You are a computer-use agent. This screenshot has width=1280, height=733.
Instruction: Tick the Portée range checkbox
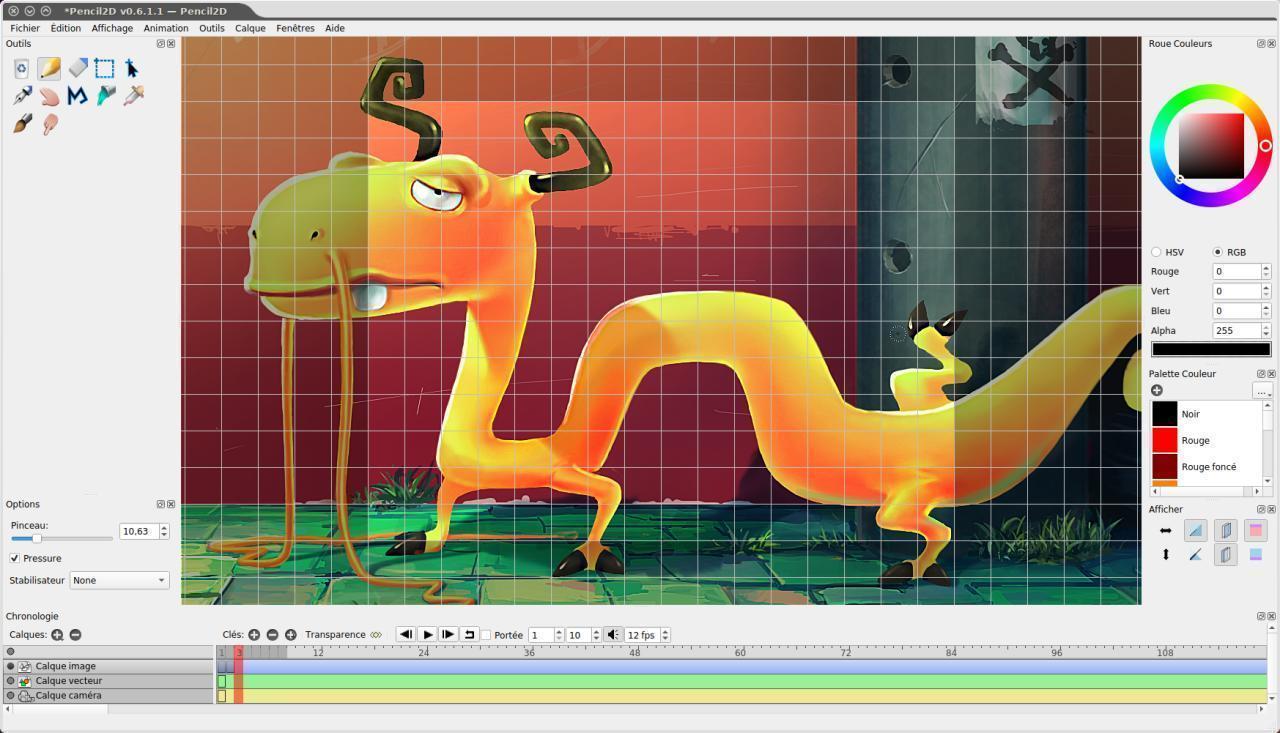point(486,635)
